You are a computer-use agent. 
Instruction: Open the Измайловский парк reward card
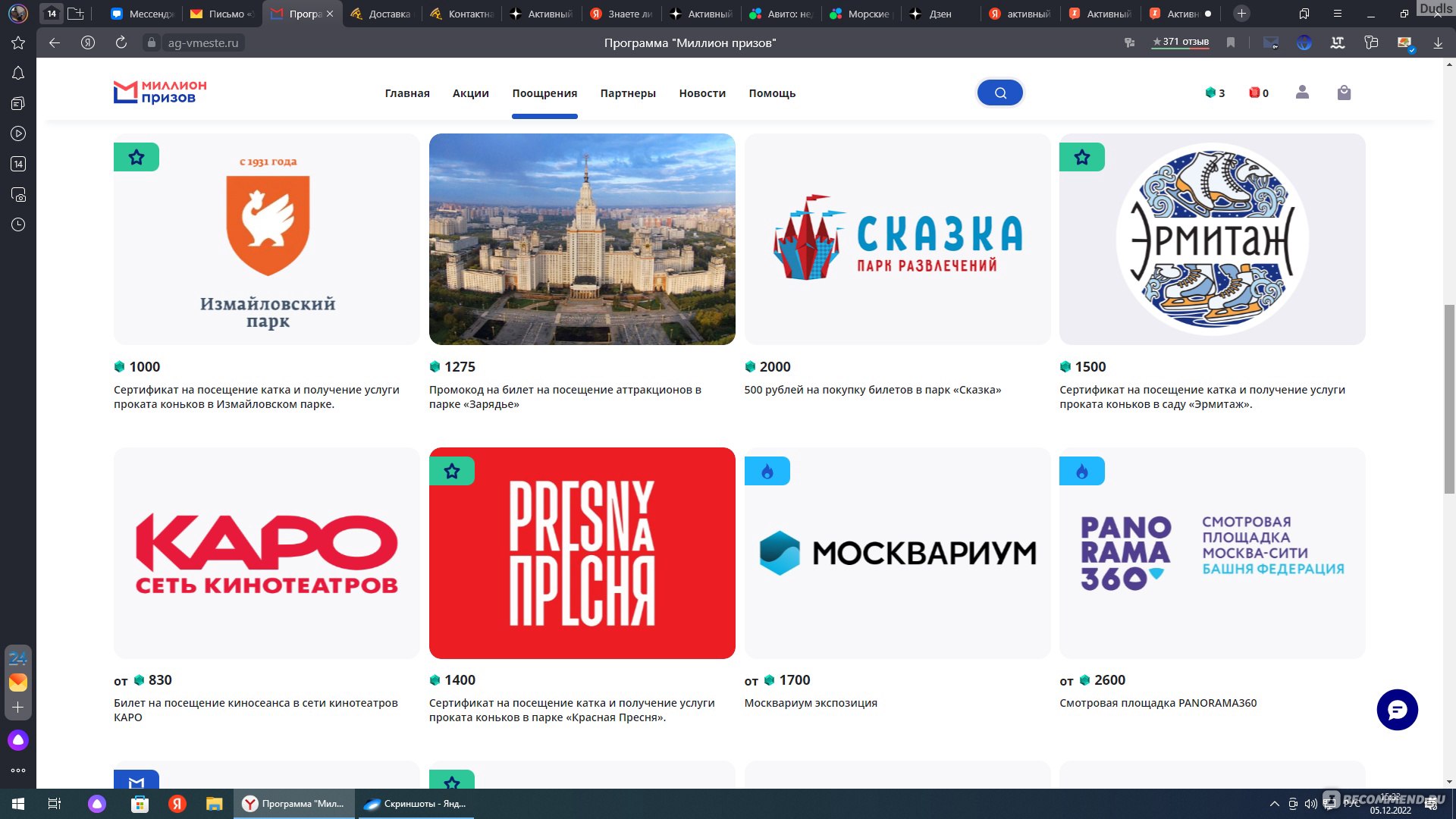click(x=266, y=239)
